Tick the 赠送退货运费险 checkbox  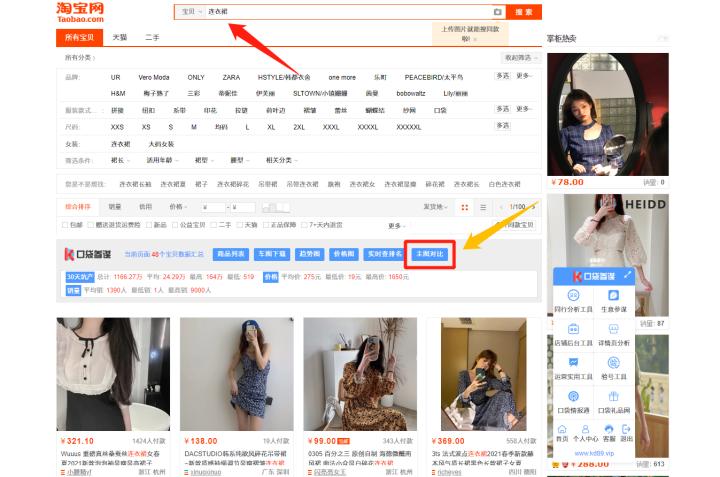coord(90,225)
